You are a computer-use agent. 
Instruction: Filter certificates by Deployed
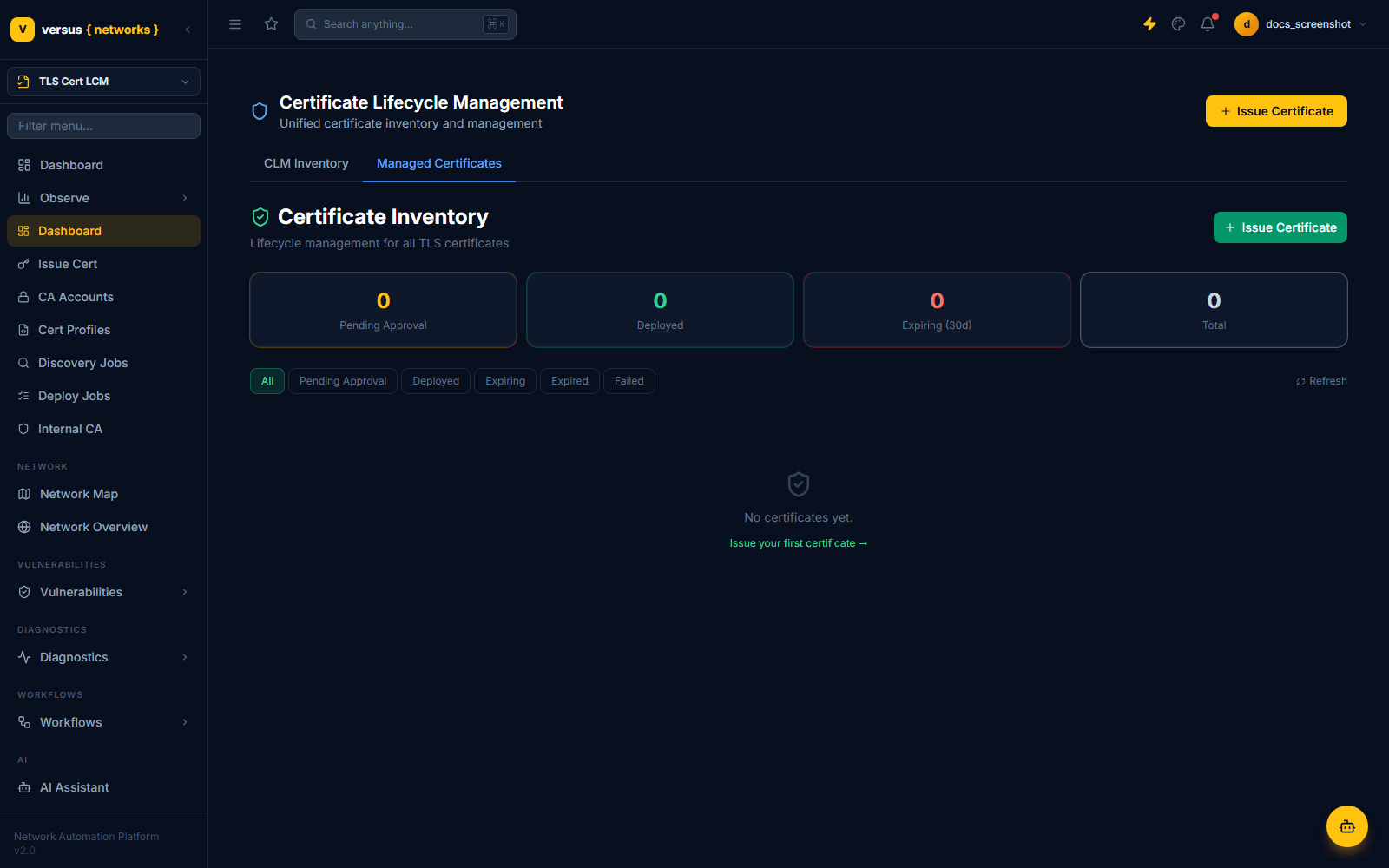pos(436,381)
